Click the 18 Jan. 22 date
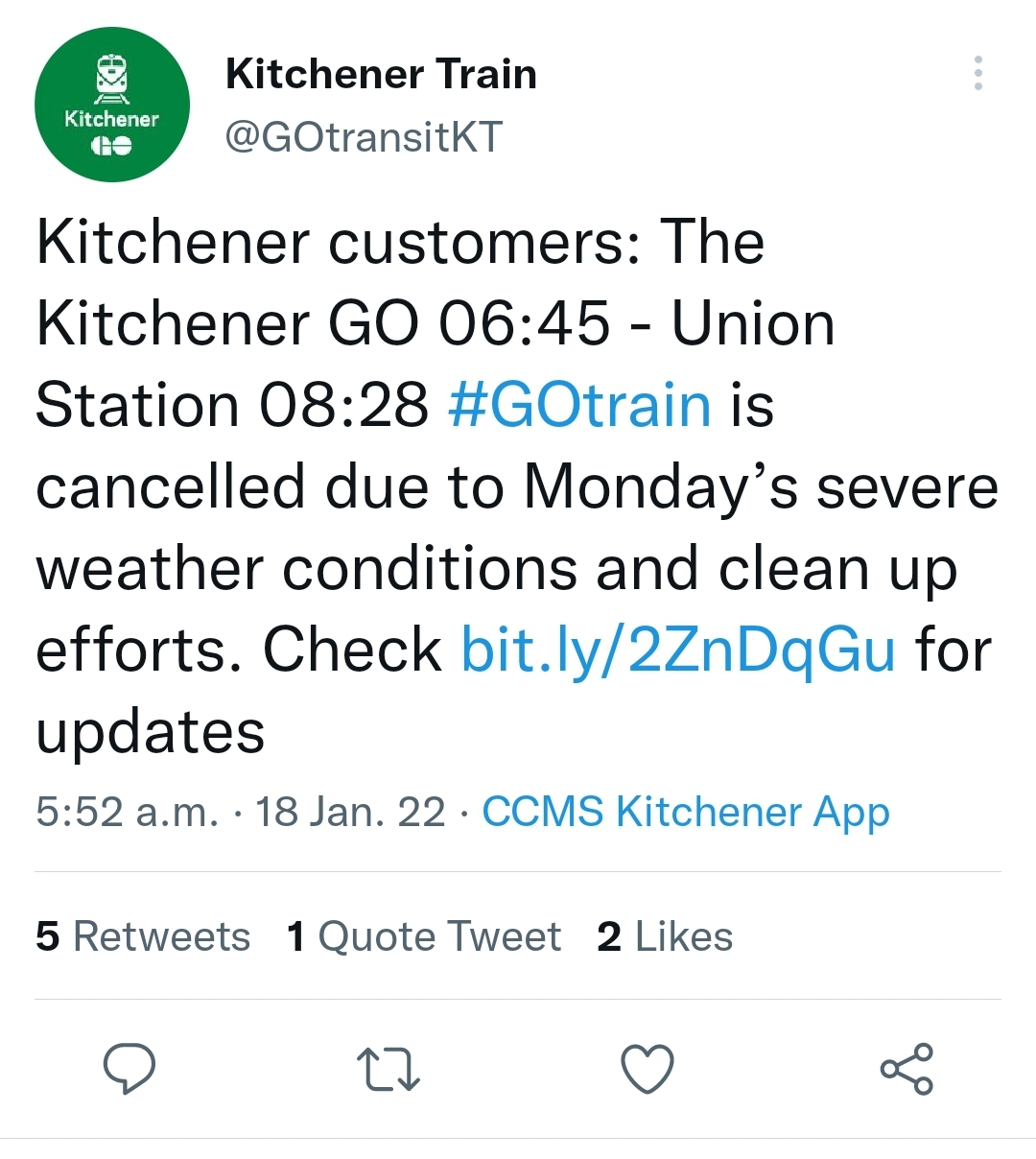 tap(350, 812)
